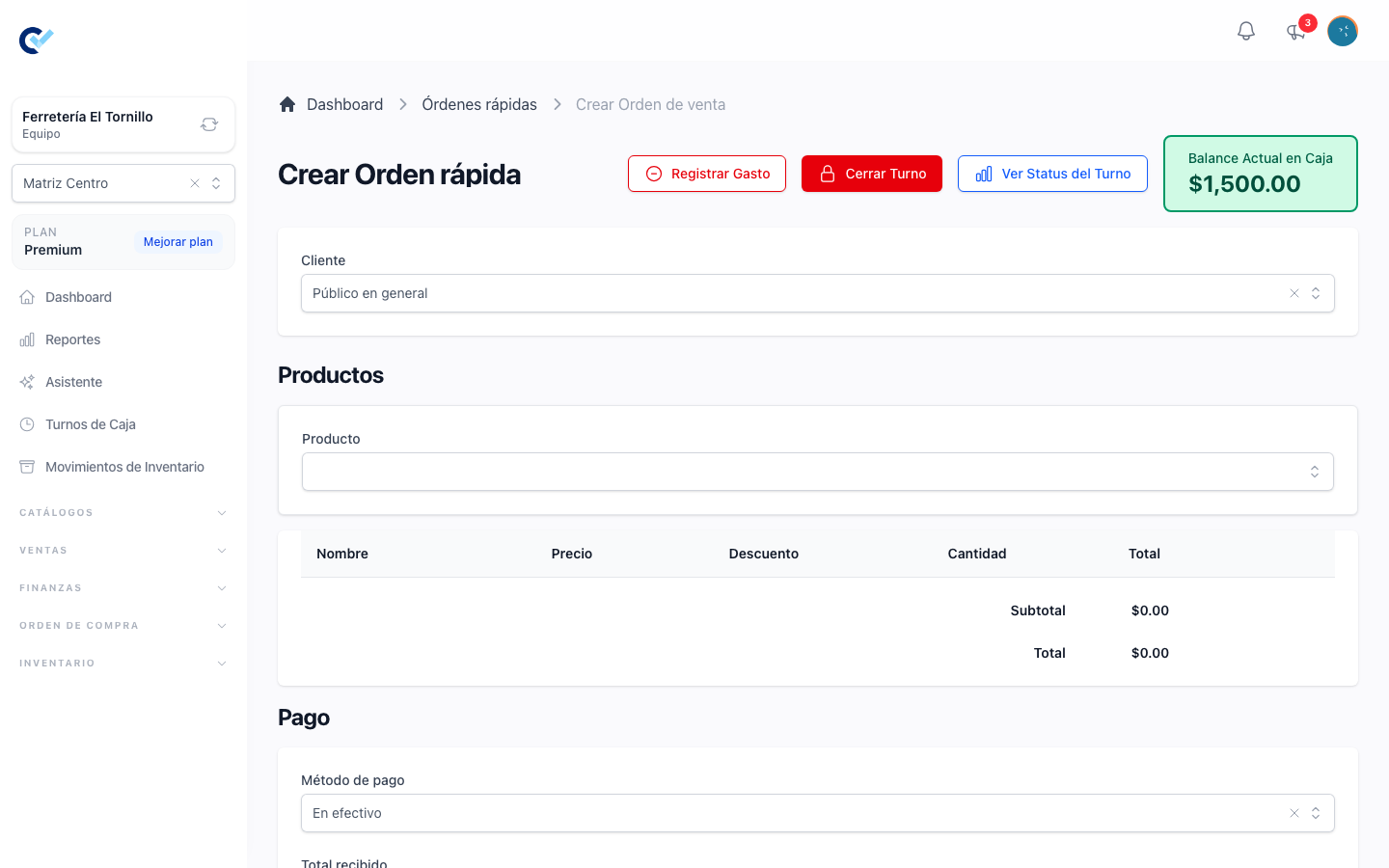Expand the Finanzas section

click(123, 588)
